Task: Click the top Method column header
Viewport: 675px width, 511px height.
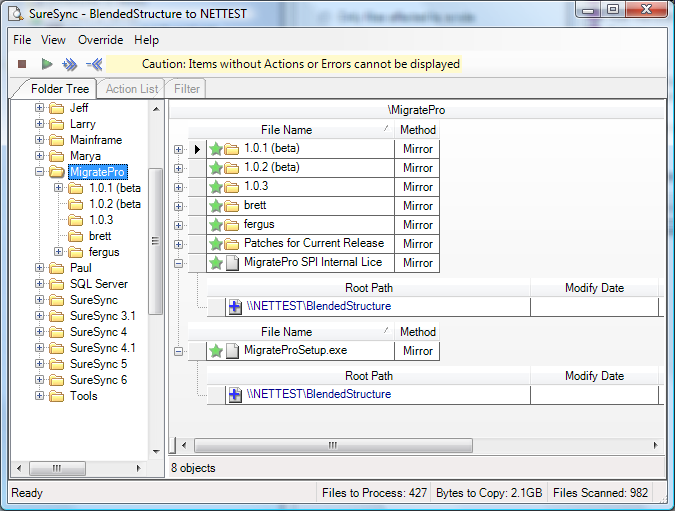Action: tap(417, 130)
